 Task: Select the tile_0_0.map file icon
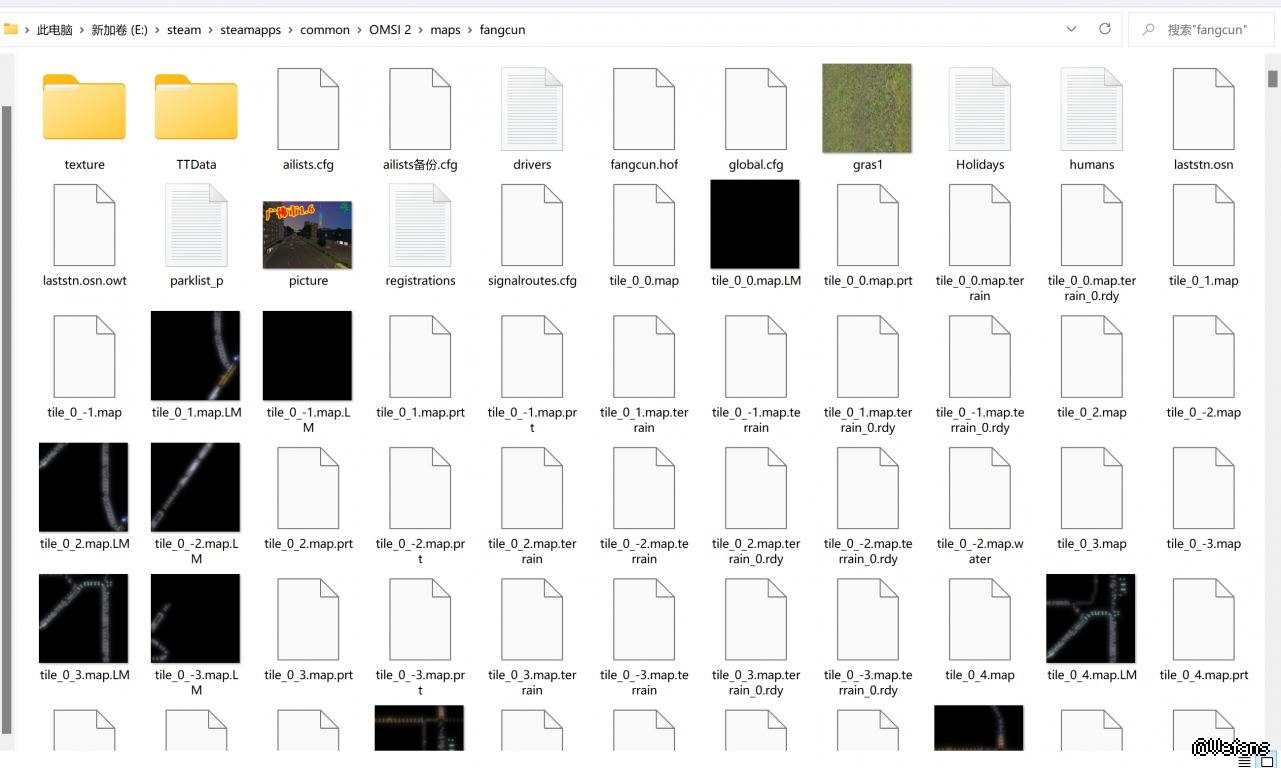click(644, 226)
